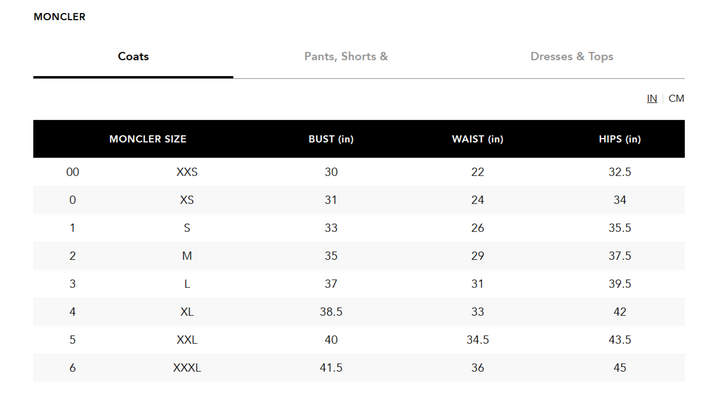Click bust value 38.5 in XL row
Viewport: 720px width, 414px height.
(x=331, y=312)
